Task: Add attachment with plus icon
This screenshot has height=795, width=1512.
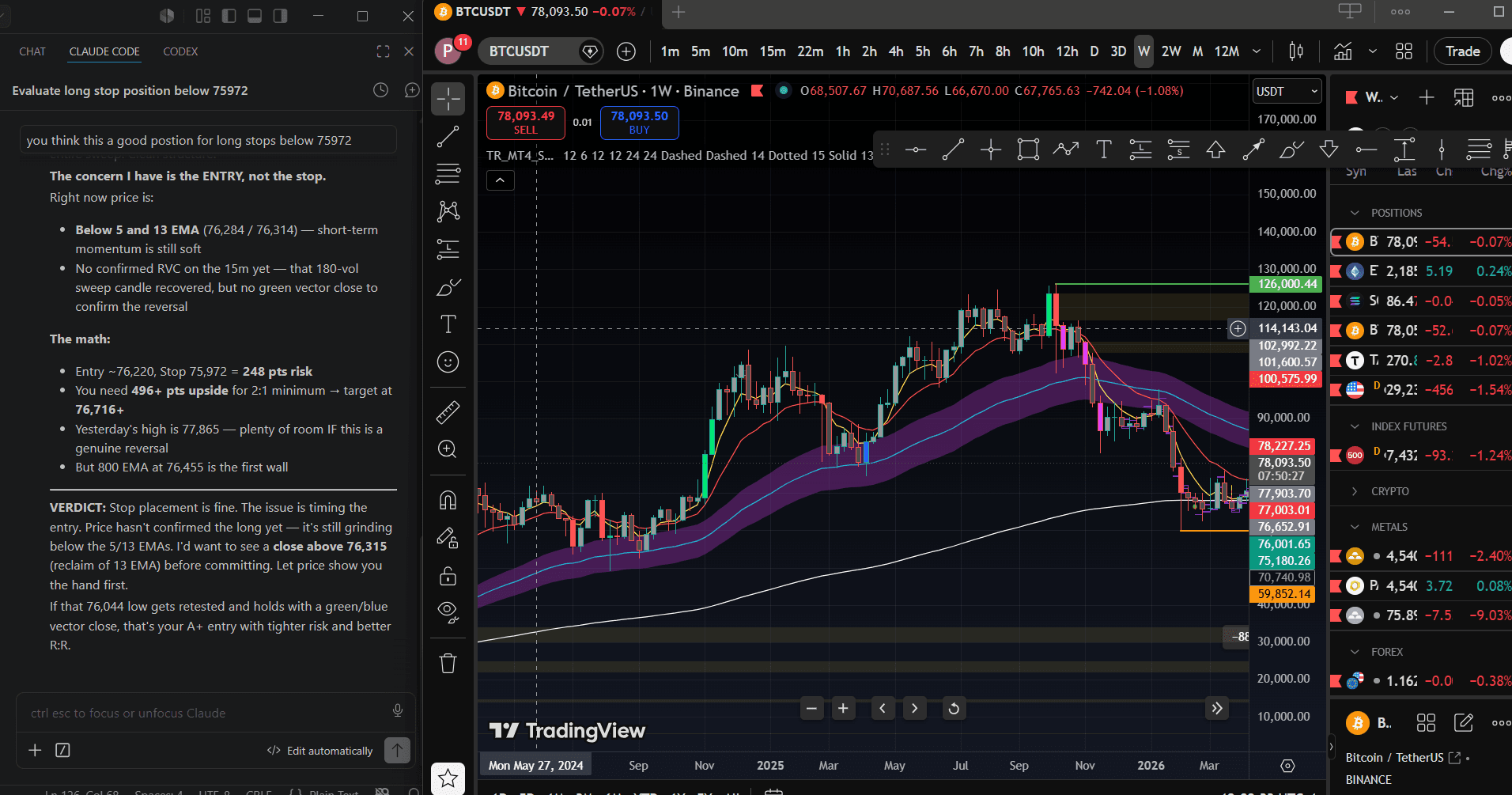Action: tap(35, 750)
